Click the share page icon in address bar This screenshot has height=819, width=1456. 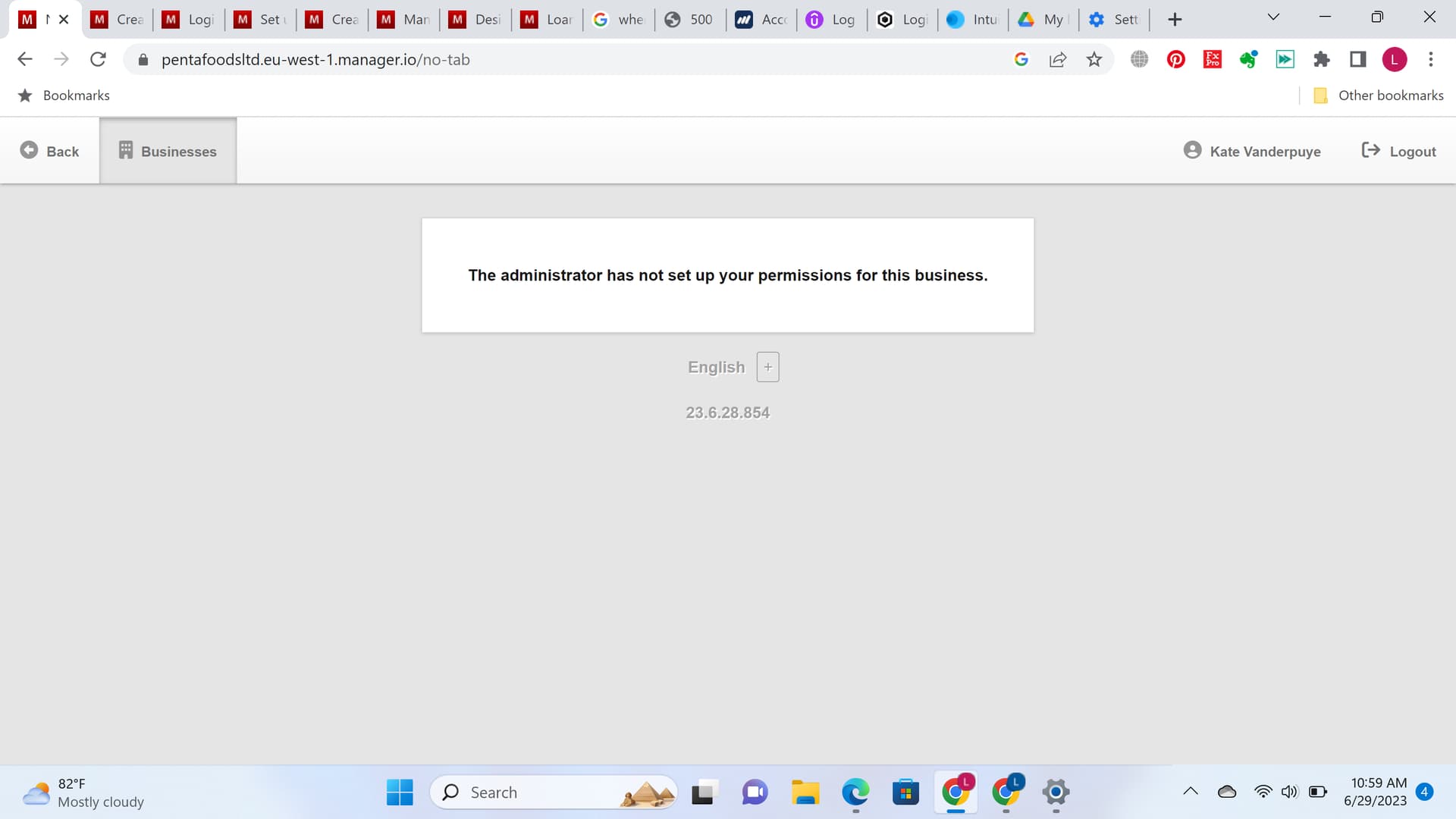click(x=1057, y=59)
